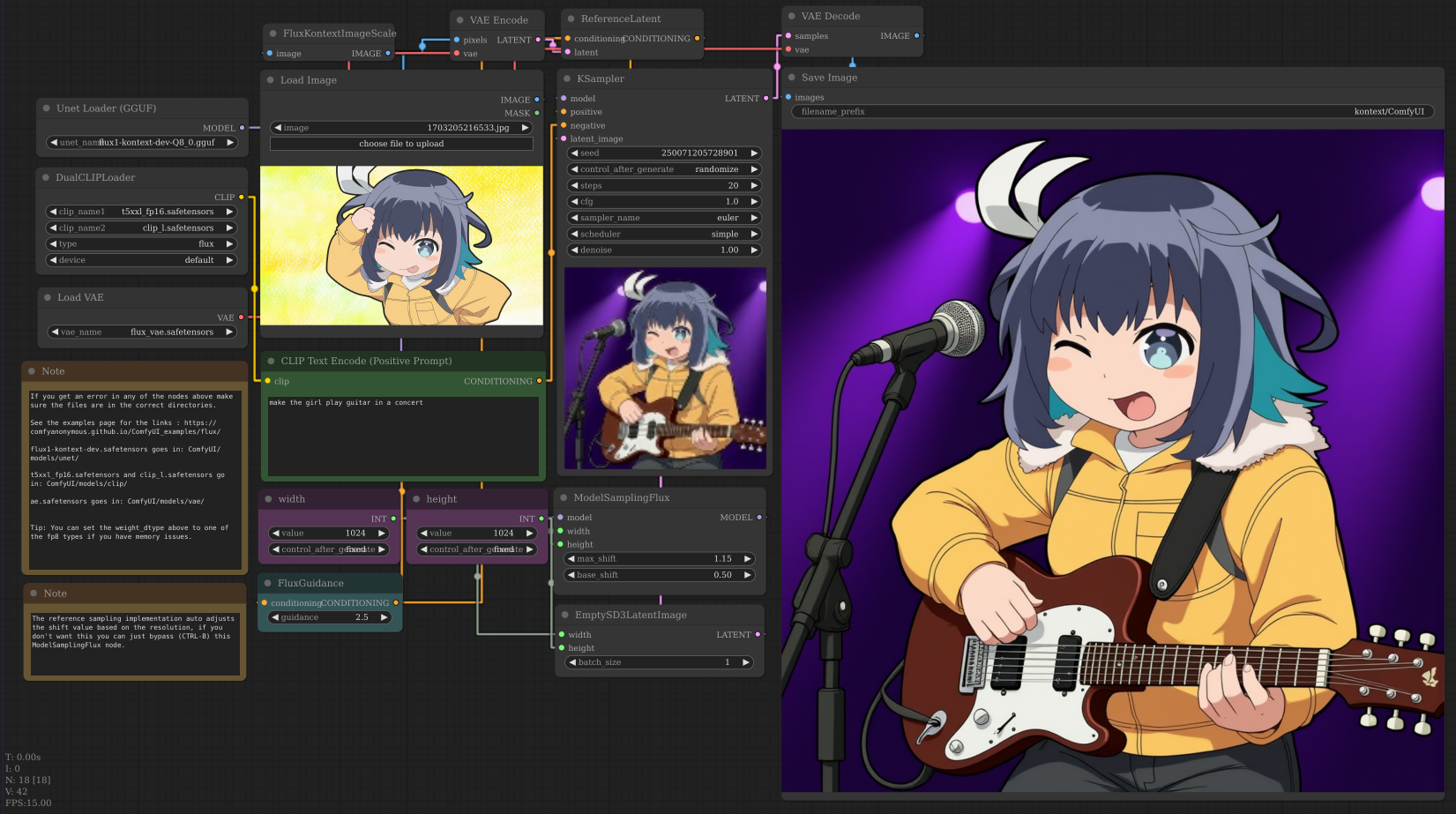This screenshot has height=814, width=1456.
Task: Click the LATENT output socket on KSampler
Action: (765, 99)
